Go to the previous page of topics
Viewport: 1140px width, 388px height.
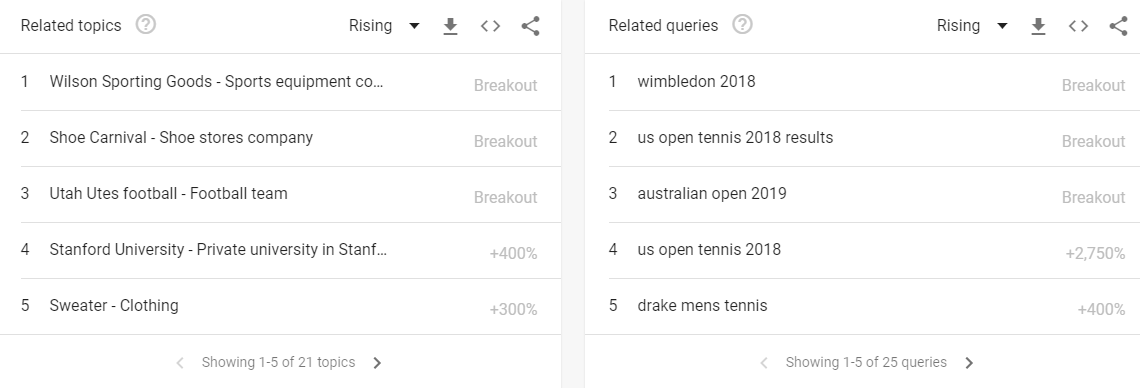point(180,363)
